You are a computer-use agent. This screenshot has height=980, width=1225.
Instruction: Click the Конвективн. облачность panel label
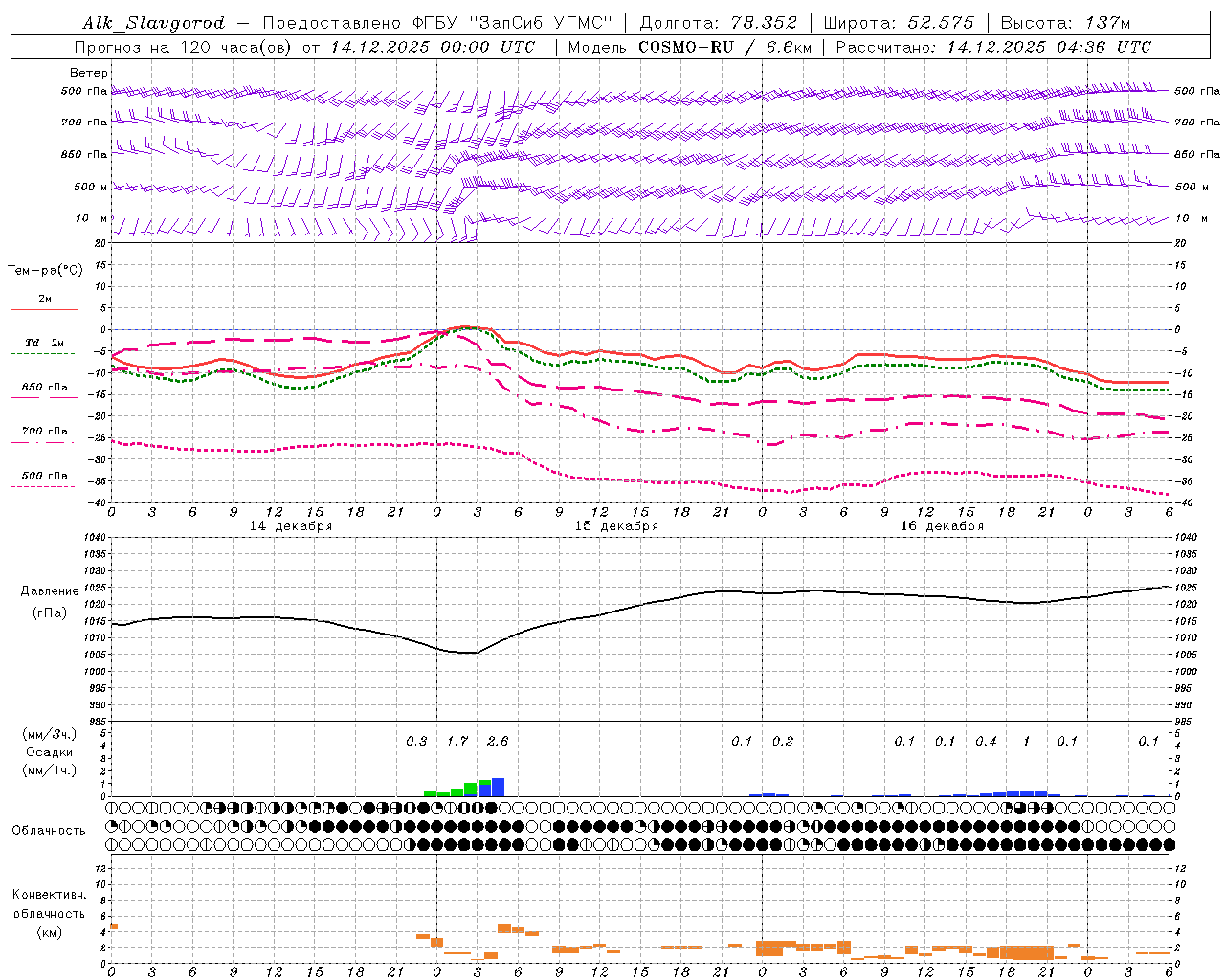coord(49,904)
